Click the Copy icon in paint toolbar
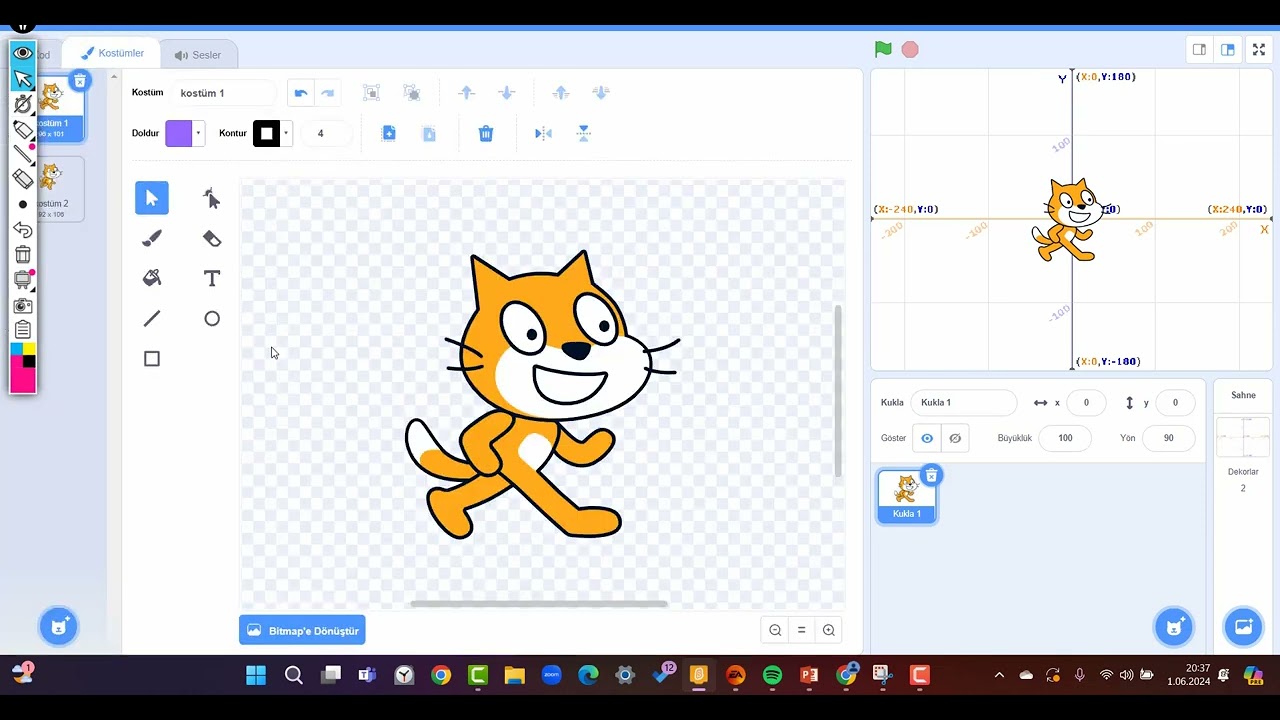This screenshot has width=1280, height=720. click(x=389, y=133)
